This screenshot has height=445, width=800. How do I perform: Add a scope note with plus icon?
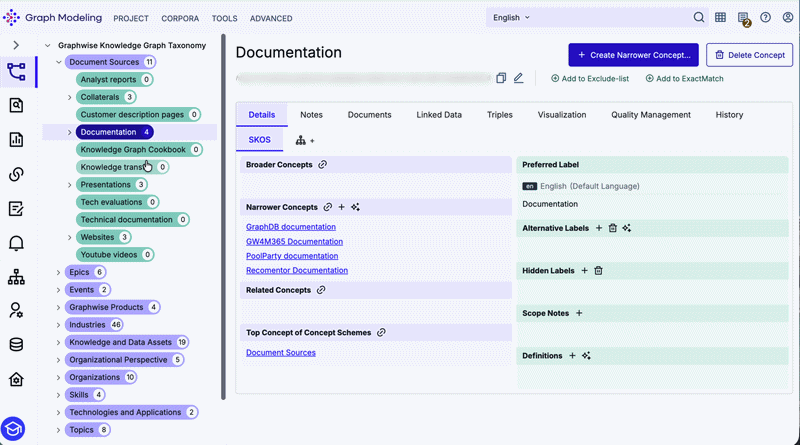[x=579, y=313]
